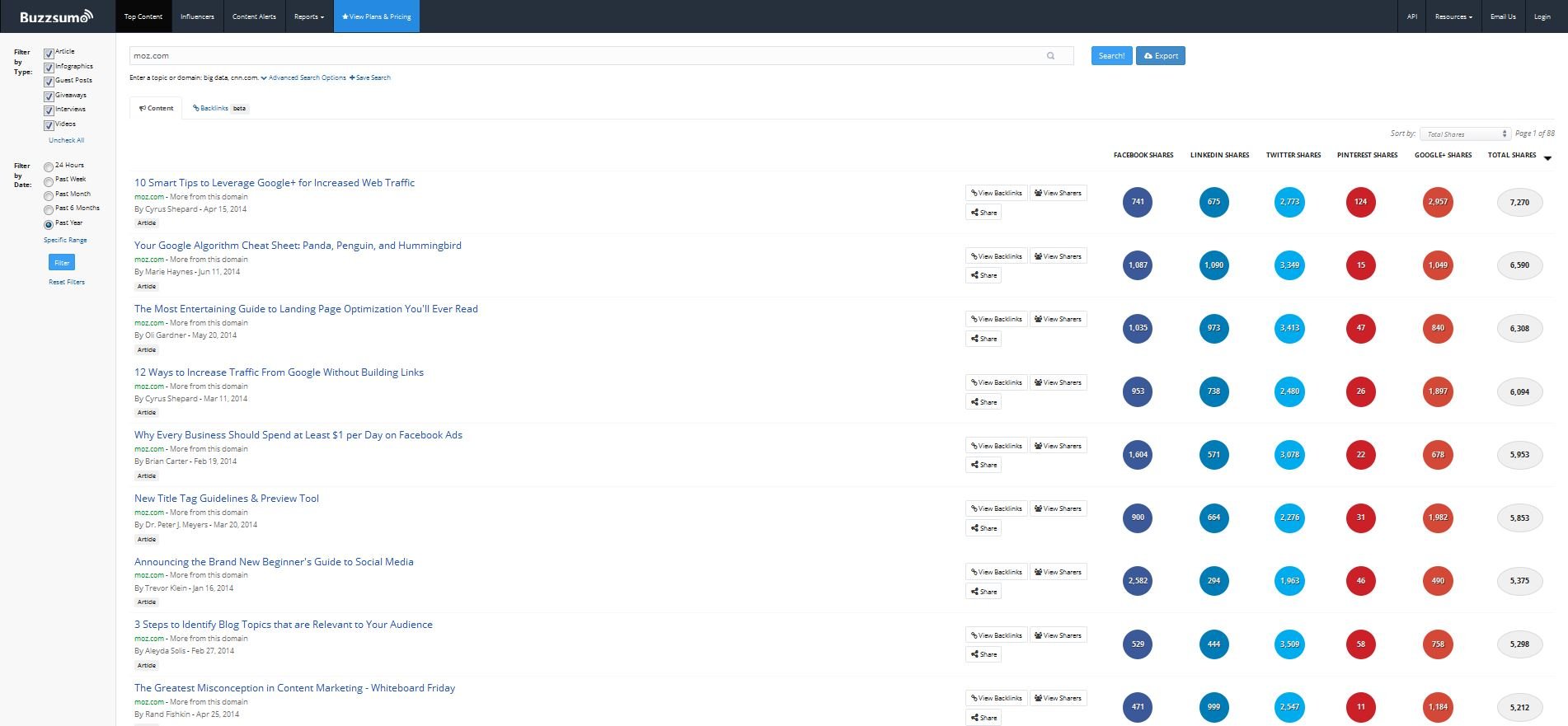This screenshot has height=726, width=1568.
Task: Toggle the Giveaways checkbox
Action: [x=49, y=96]
